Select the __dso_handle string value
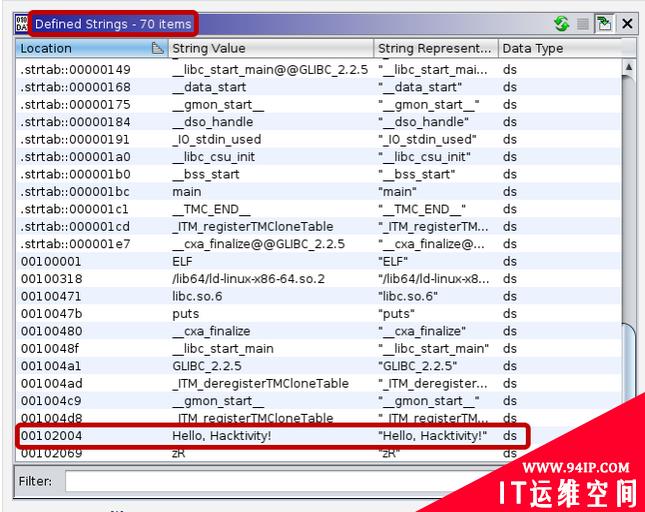The height and width of the screenshot is (512, 645). coord(213,122)
